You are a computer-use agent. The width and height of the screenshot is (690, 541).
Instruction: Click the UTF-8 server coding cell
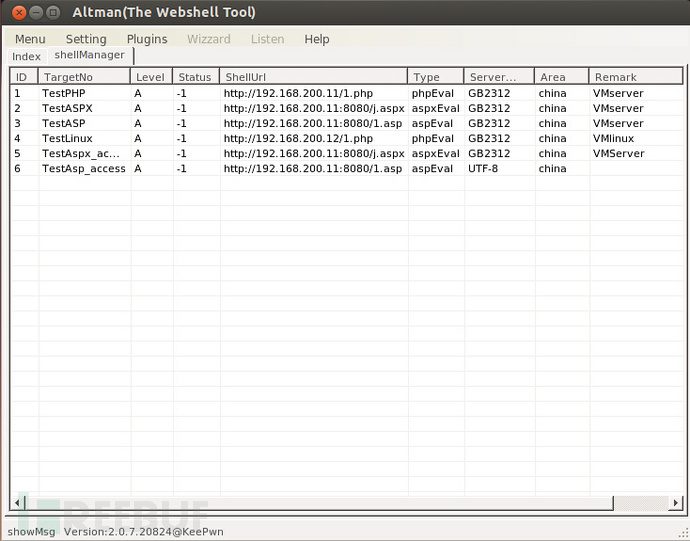(x=483, y=169)
